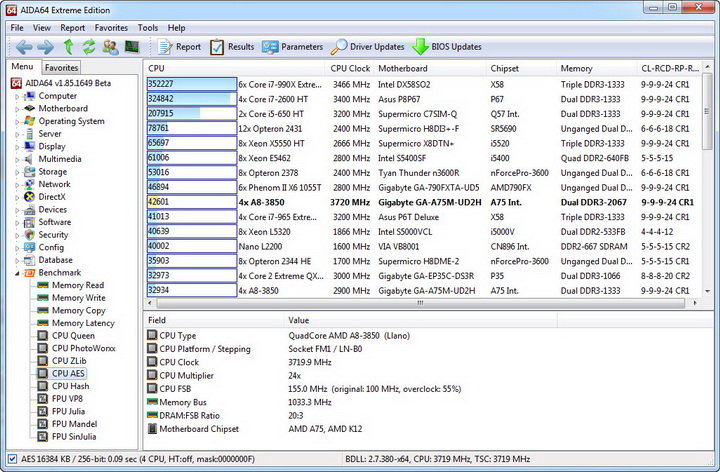Open the Multimedia category
The image size is (720, 472).
[60, 159]
